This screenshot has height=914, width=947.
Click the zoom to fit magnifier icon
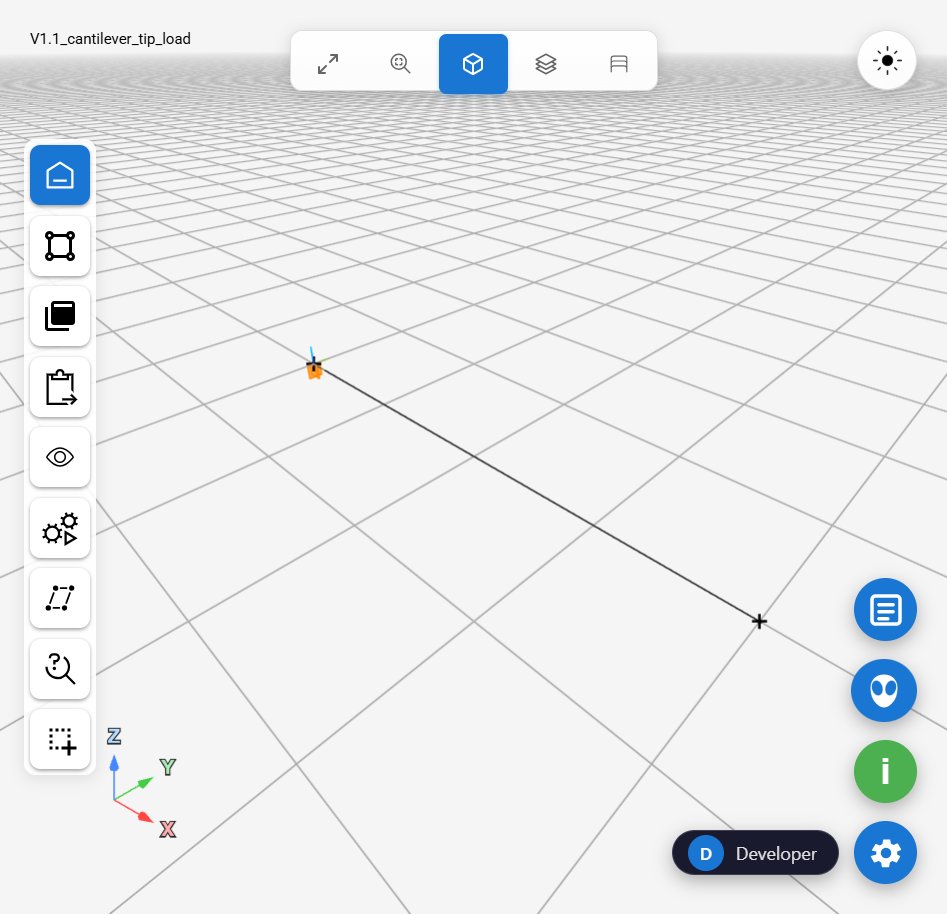tap(400, 63)
